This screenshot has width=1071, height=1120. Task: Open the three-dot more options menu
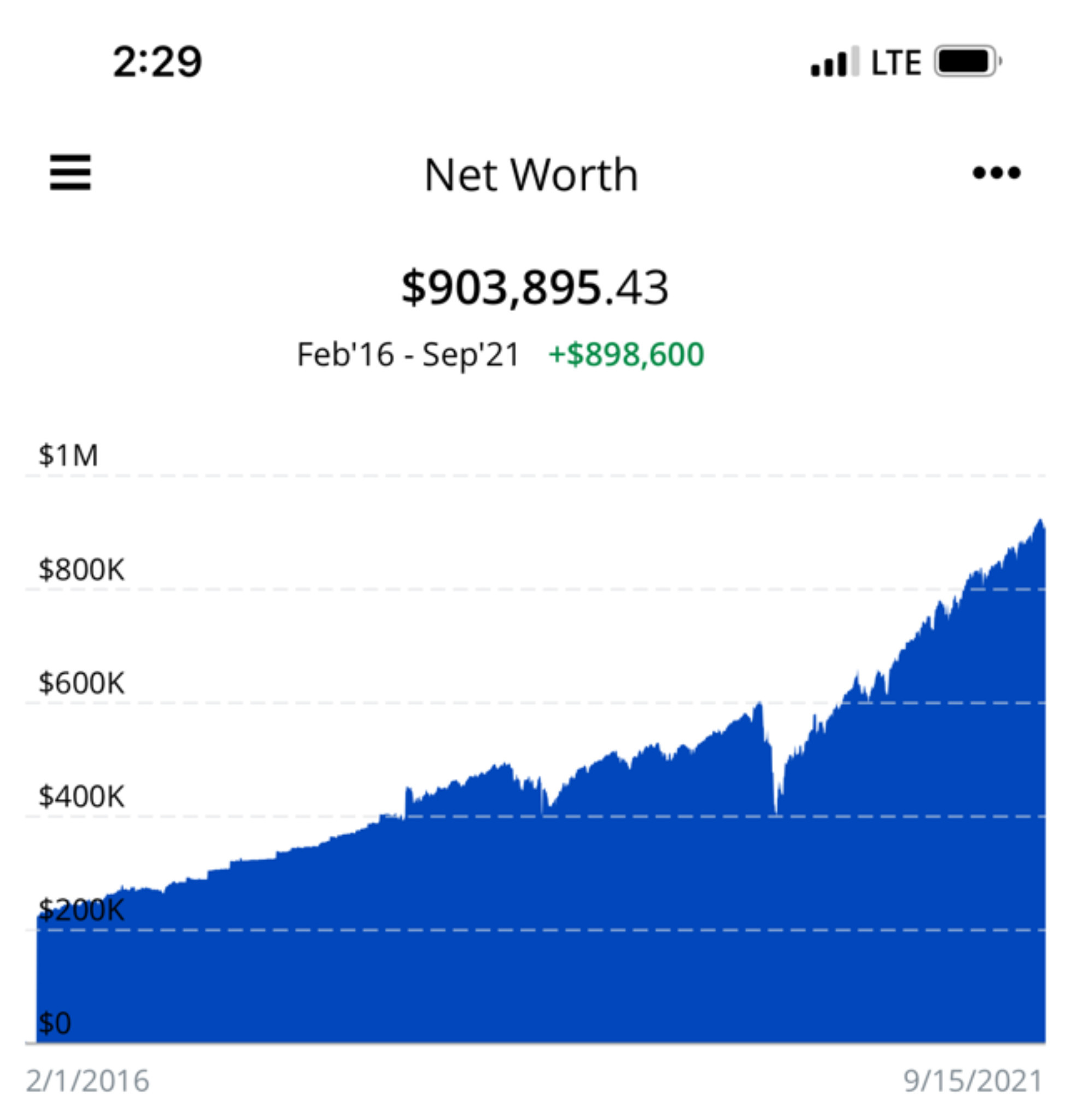pyautogui.click(x=996, y=172)
